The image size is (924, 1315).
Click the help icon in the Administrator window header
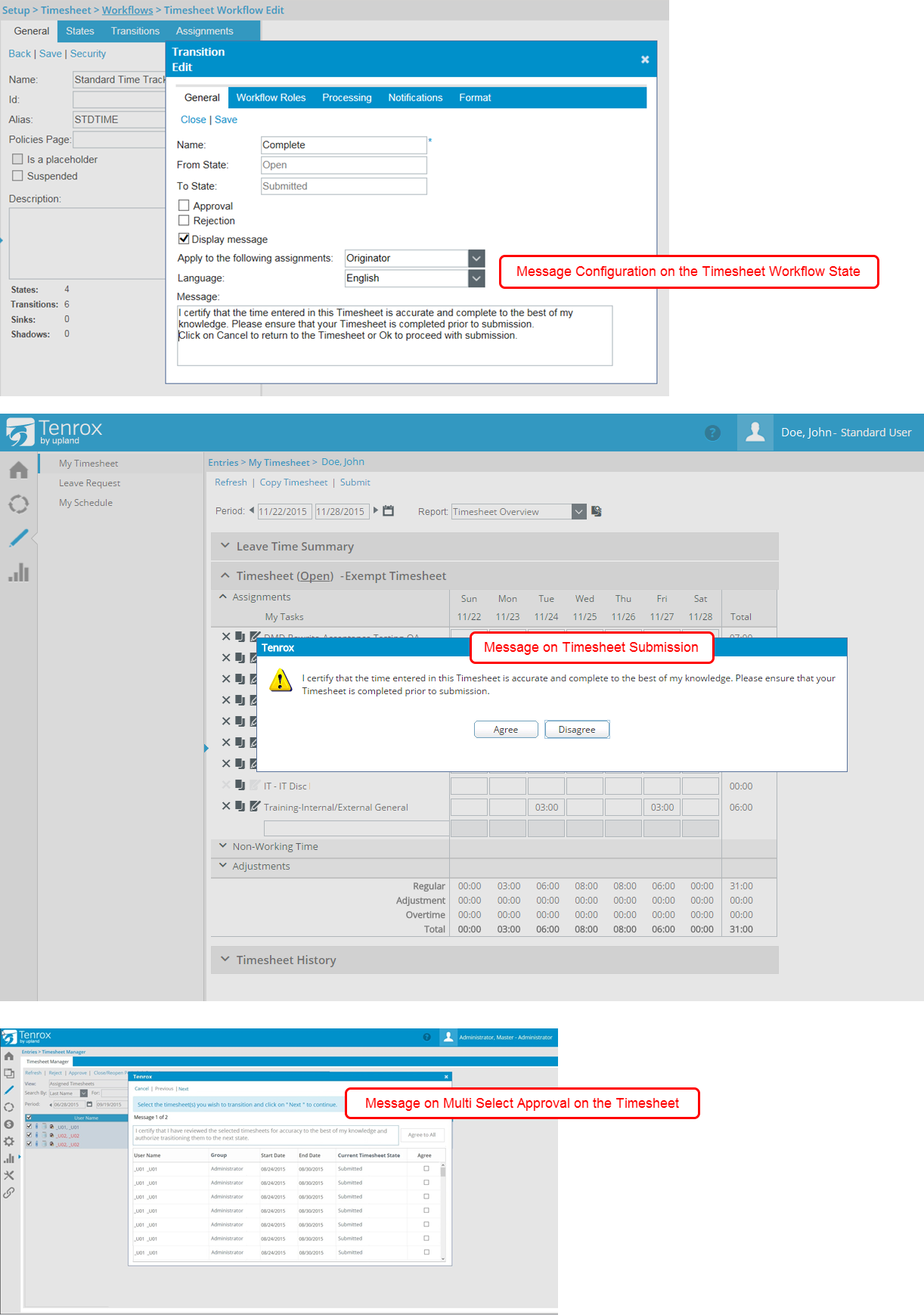pyautogui.click(x=427, y=1037)
